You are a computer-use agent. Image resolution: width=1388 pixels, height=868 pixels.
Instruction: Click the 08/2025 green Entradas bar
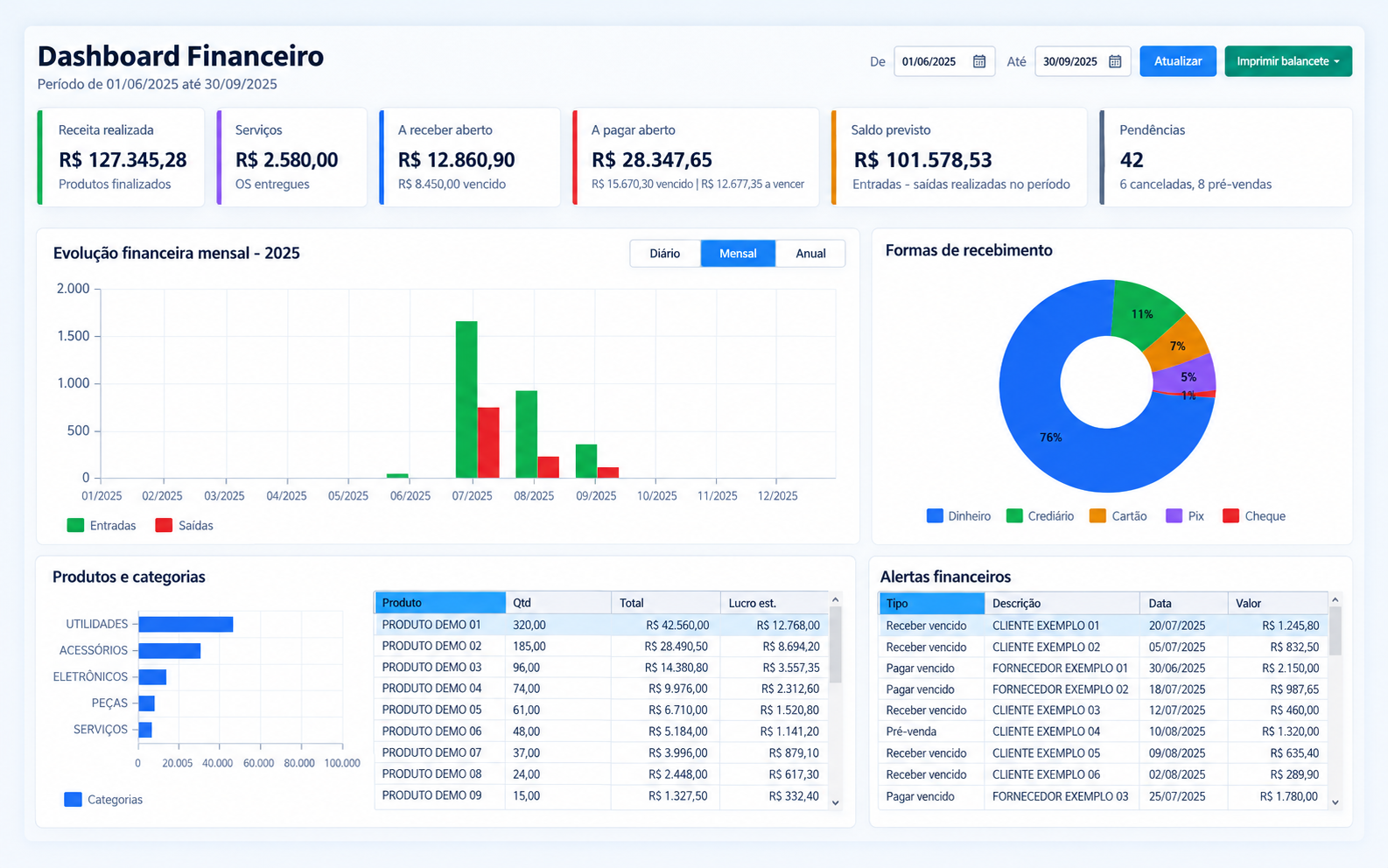pos(526,434)
